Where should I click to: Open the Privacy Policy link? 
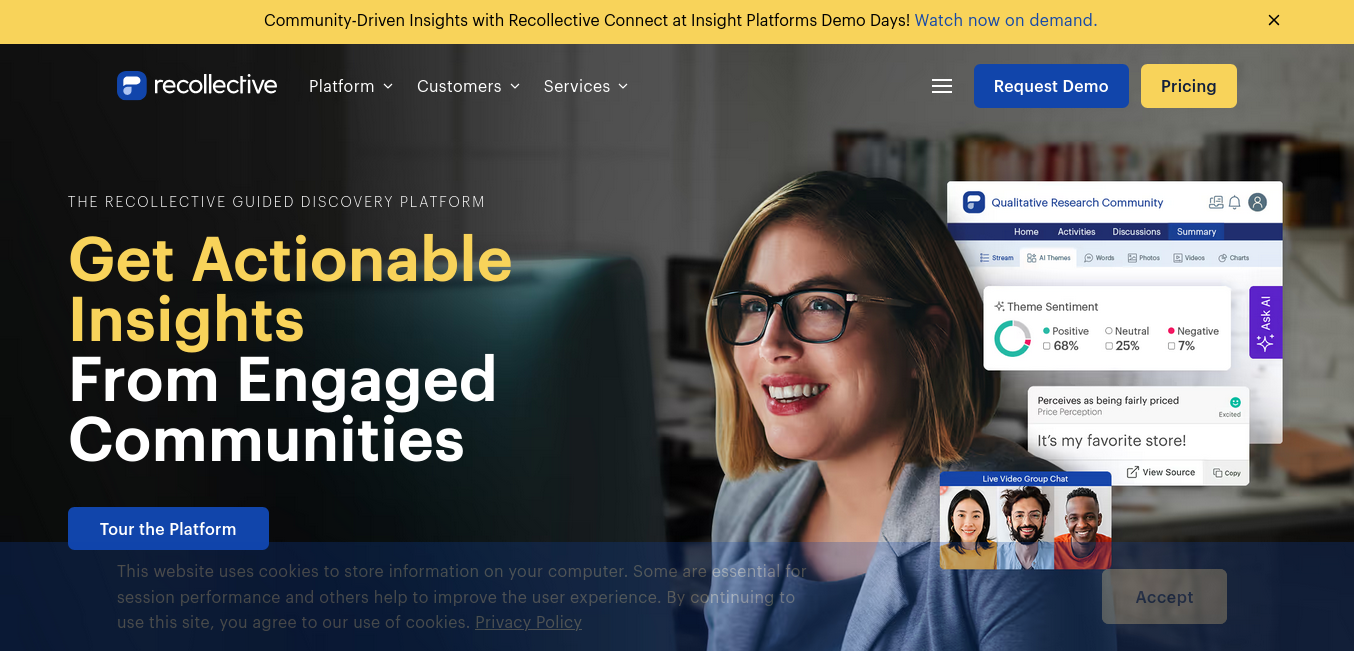(528, 622)
